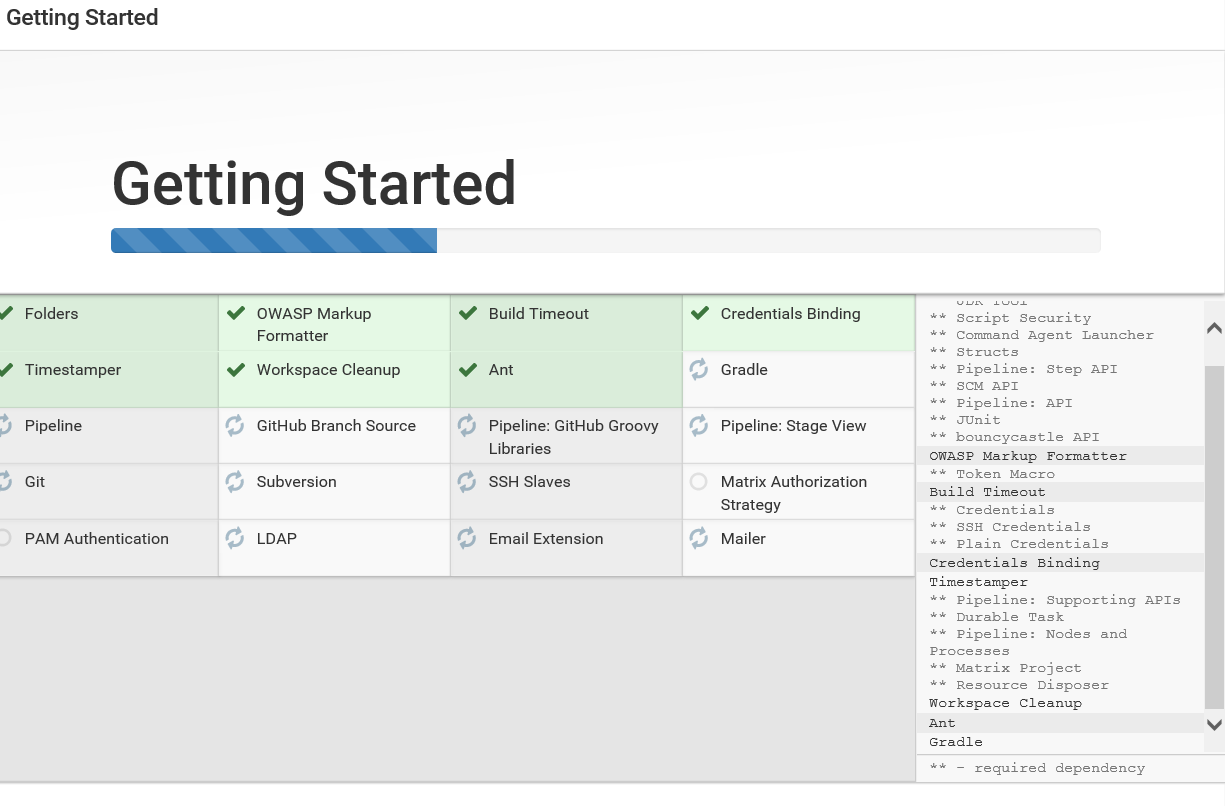Click '** Command Agent Launcher' log entry

[1041, 335]
